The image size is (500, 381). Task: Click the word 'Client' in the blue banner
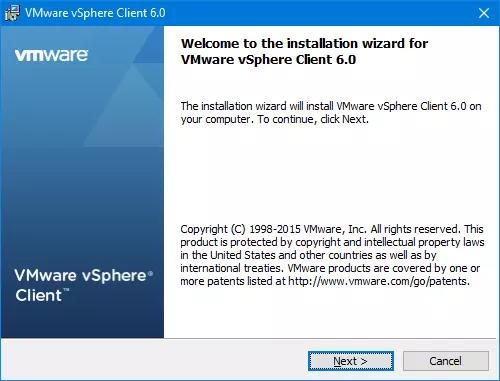tap(38, 295)
